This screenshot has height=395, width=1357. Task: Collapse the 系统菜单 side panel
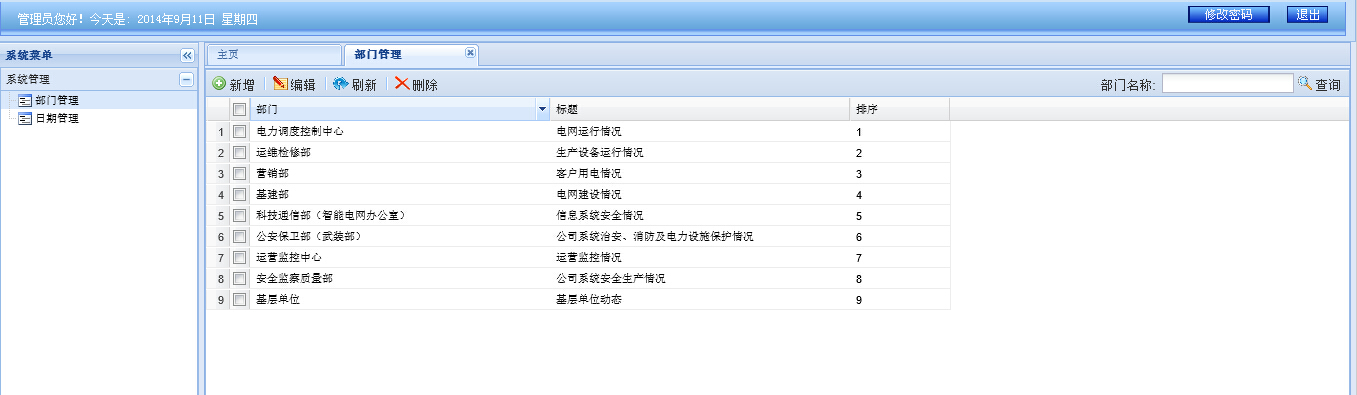tap(186, 55)
